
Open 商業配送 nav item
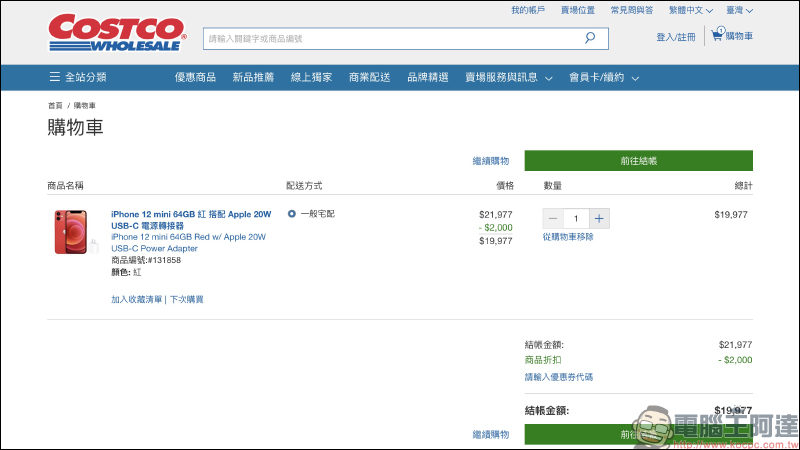pyautogui.click(x=370, y=78)
